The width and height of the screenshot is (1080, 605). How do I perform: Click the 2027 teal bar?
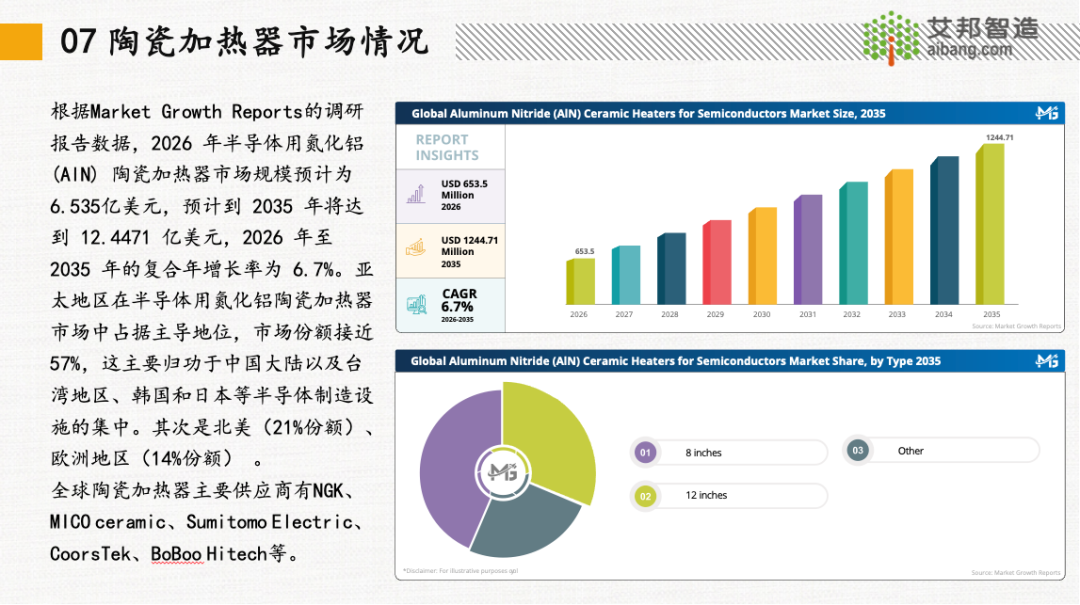(626, 275)
